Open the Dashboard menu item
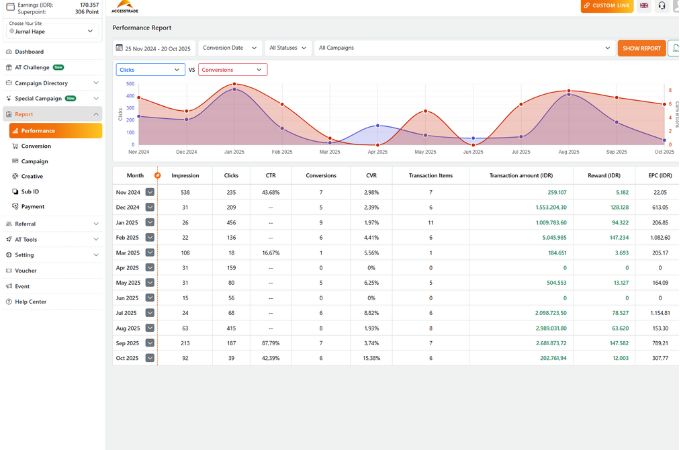The image size is (680, 450). pyautogui.click(x=29, y=51)
